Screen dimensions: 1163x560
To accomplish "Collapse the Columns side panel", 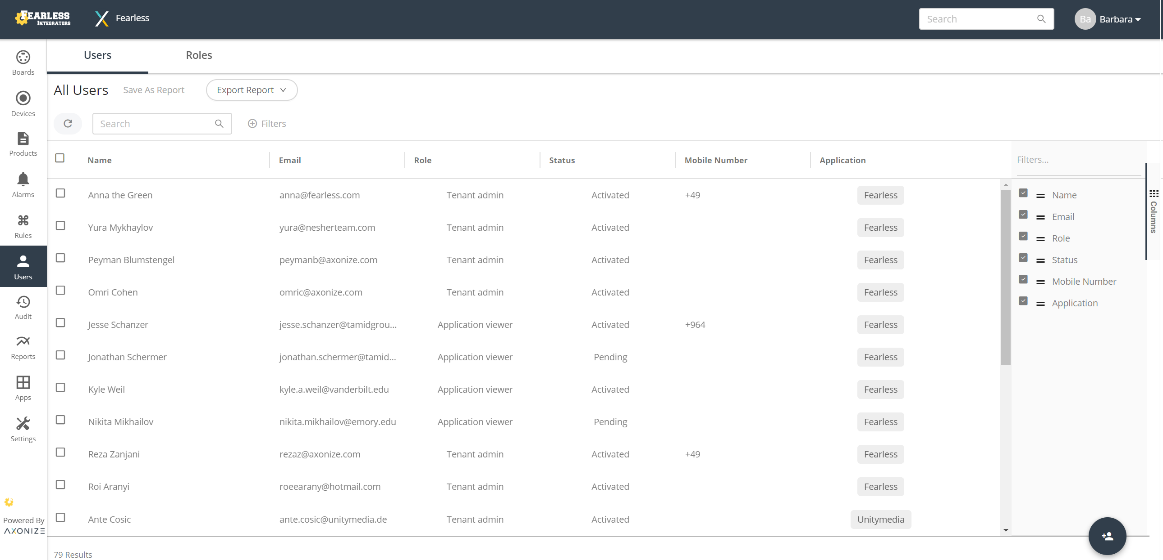I will [1153, 211].
